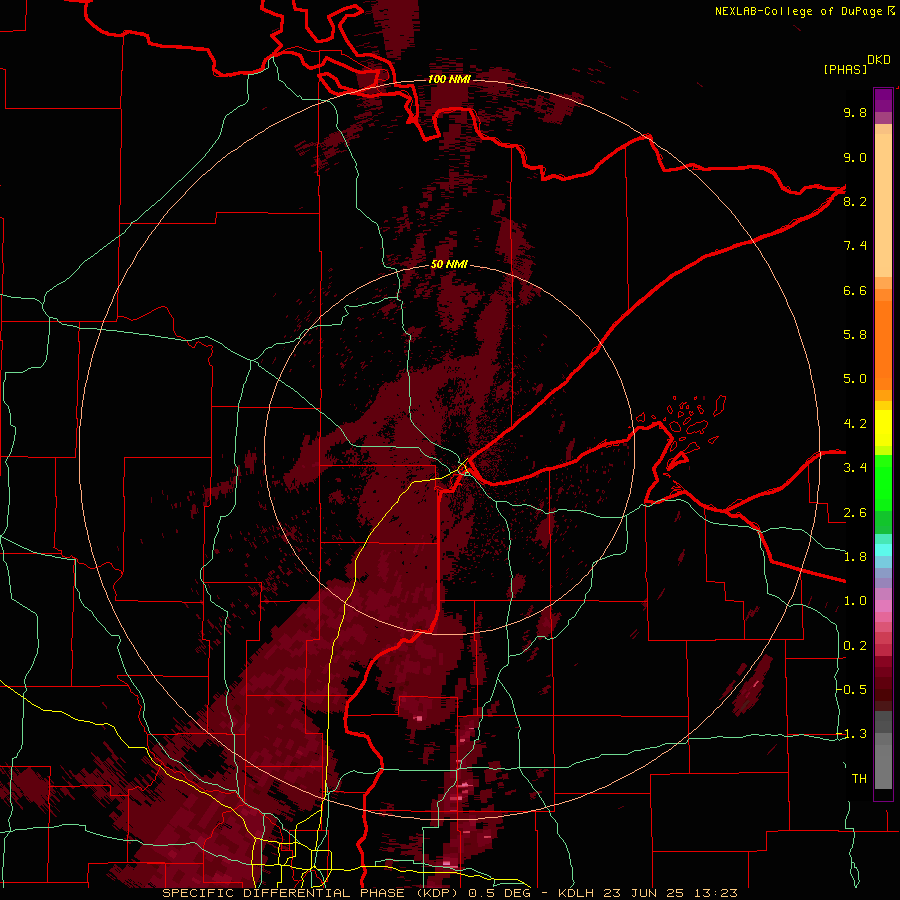Click the [PHAS] legend unit label
900x900 pixels.
(845, 69)
